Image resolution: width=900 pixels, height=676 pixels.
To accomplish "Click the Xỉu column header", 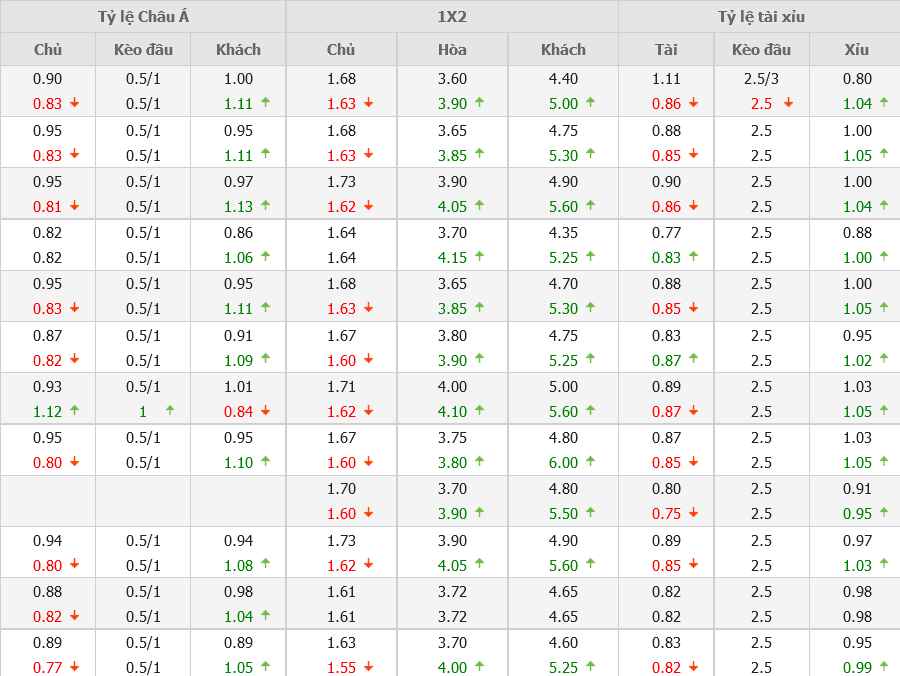I will pos(856,49).
